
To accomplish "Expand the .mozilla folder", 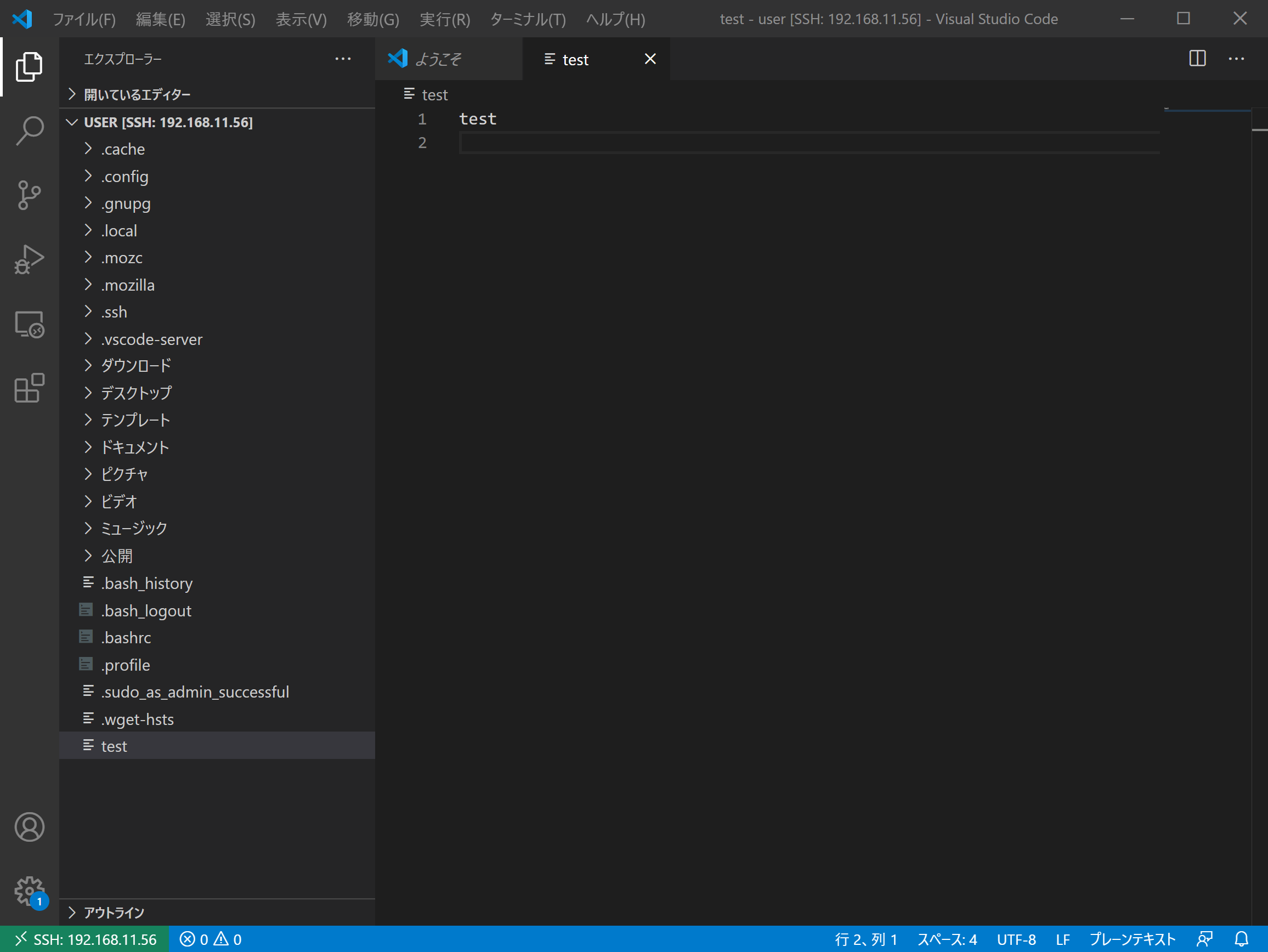I will pos(217,285).
